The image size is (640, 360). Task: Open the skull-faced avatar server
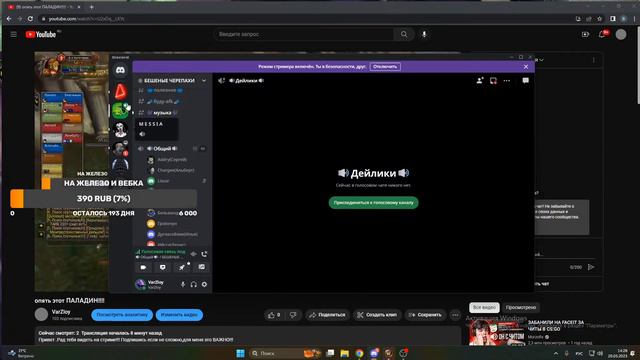(x=120, y=130)
